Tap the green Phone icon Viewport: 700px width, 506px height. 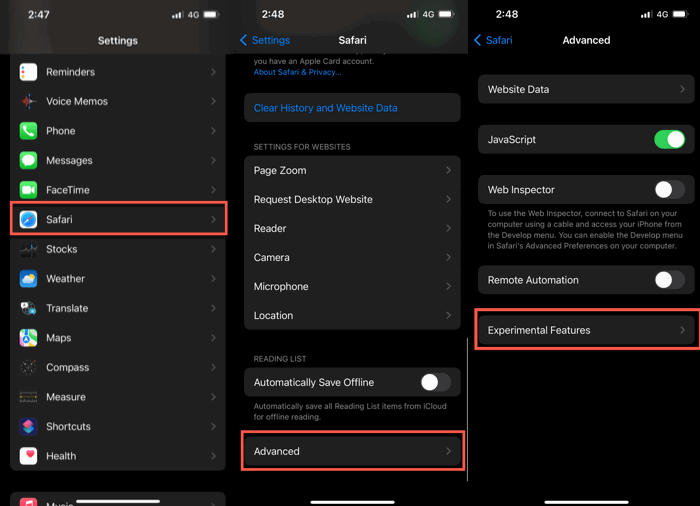(x=28, y=131)
